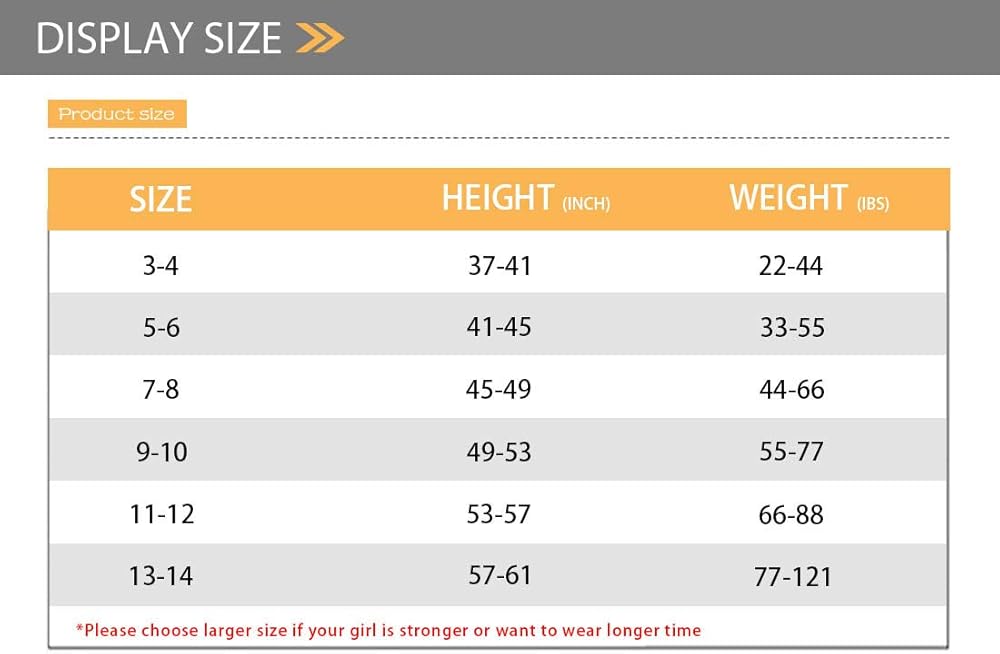
Task: Select the orange Product size label
Action: click(117, 114)
